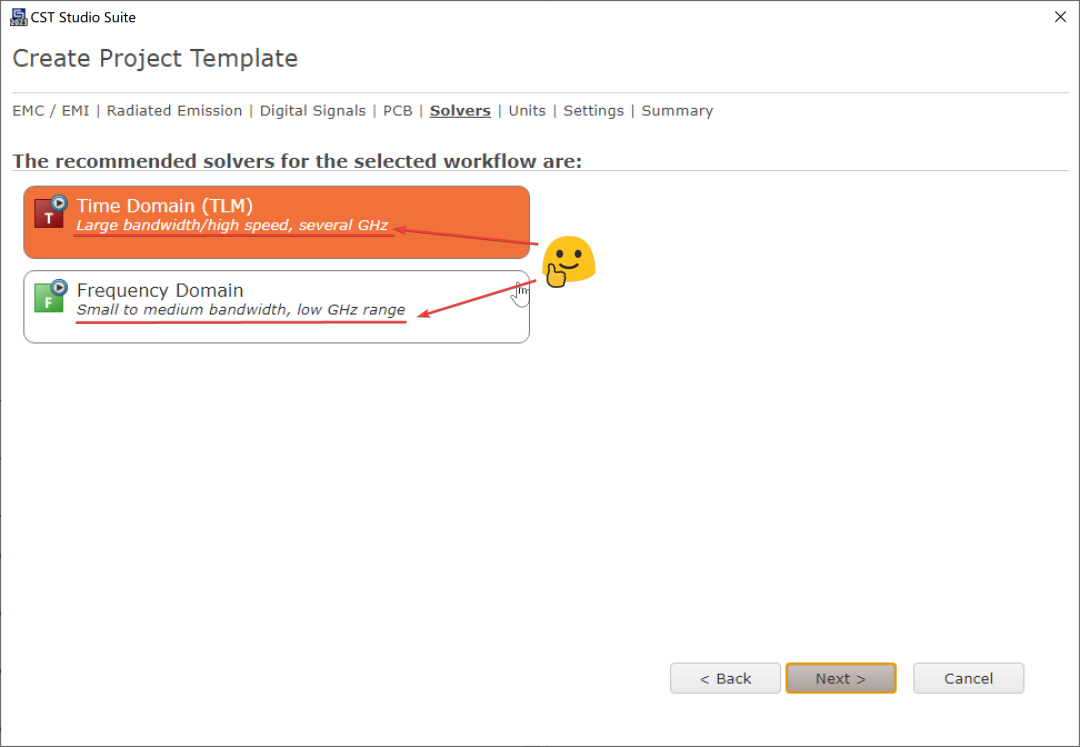The width and height of the screenshot is (1080, 747).
Task: Open the Radiated Emission step
Action: point(174,111)
